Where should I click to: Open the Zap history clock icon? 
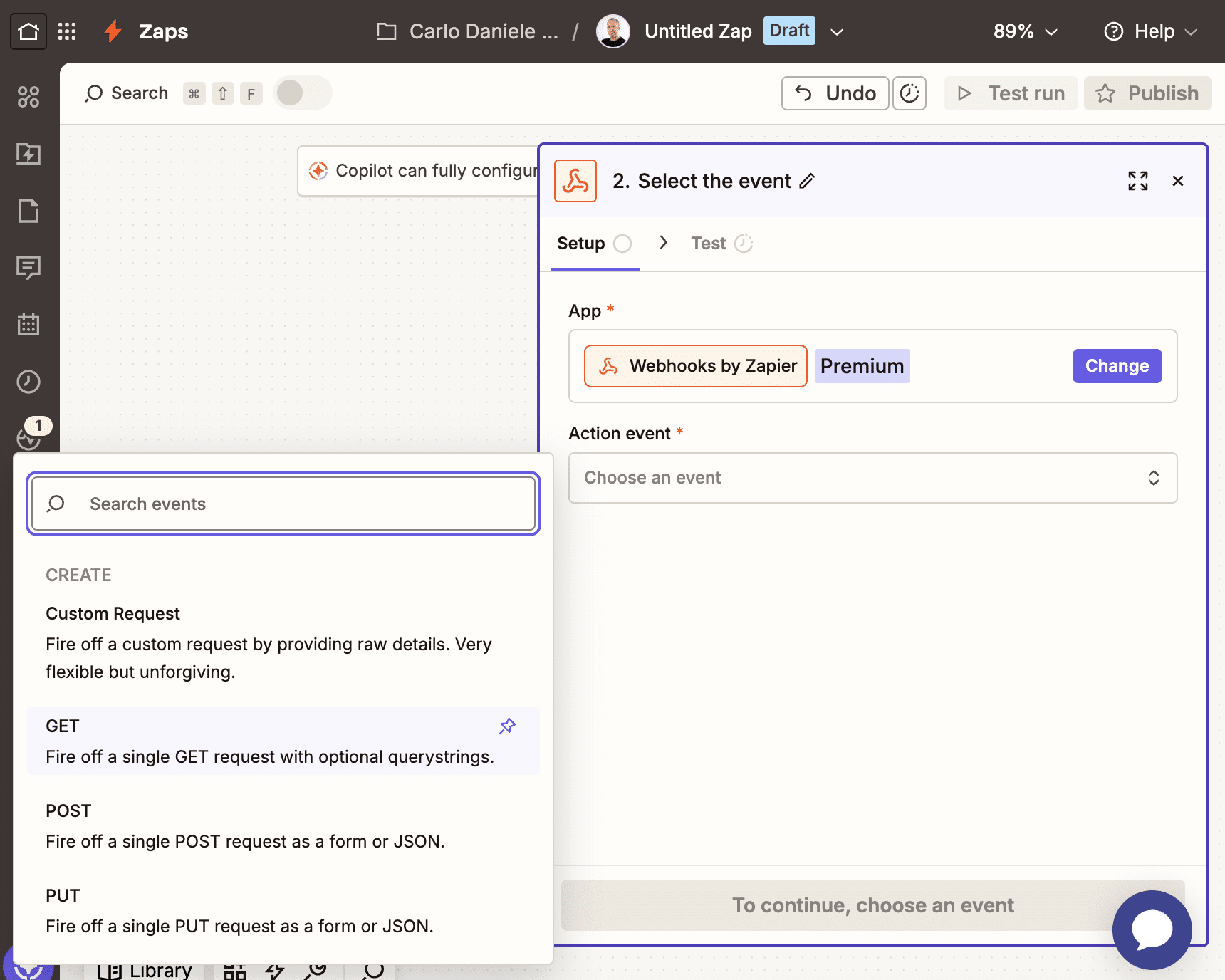28,382
